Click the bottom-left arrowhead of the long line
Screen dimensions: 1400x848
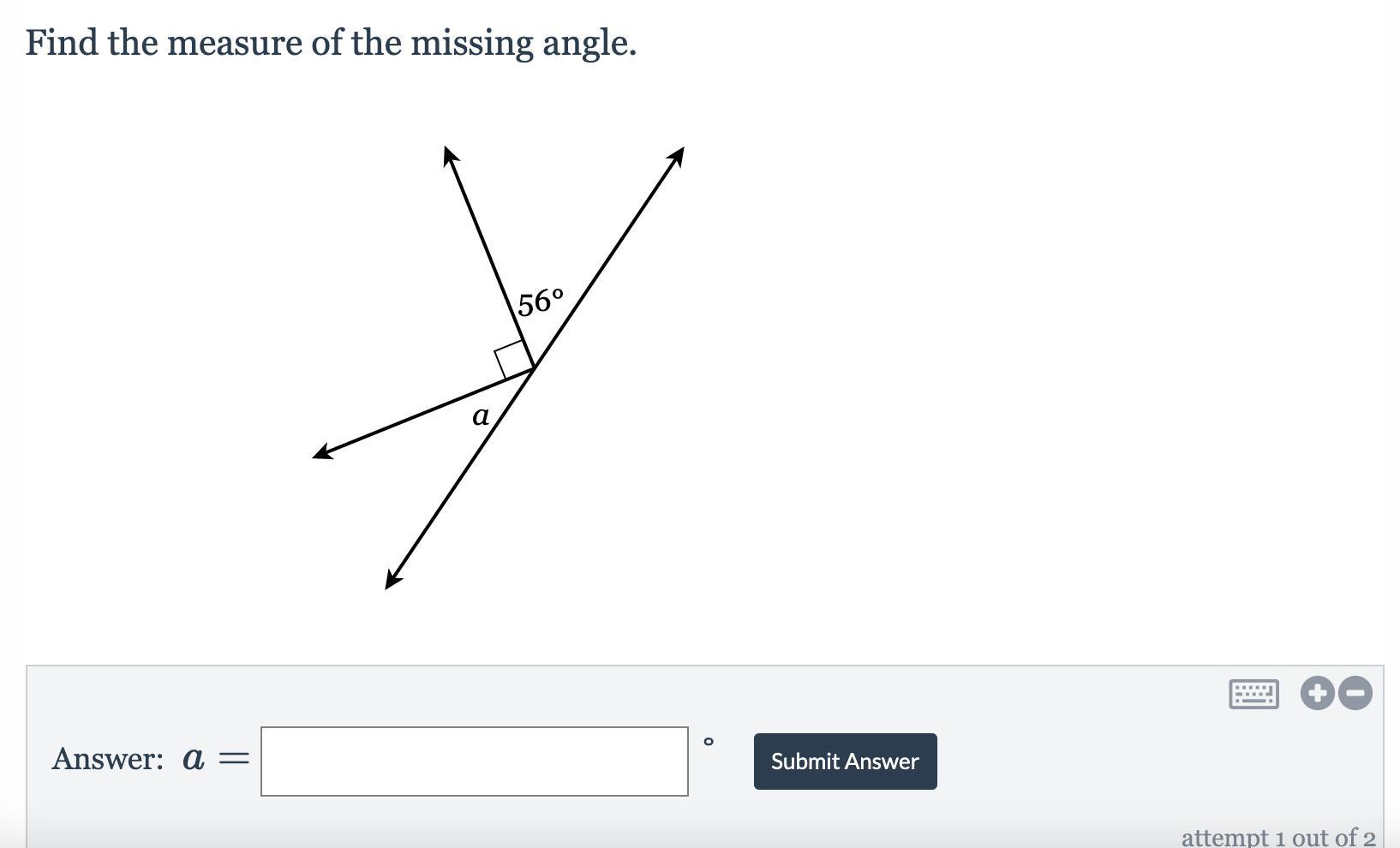coord(393,579)
